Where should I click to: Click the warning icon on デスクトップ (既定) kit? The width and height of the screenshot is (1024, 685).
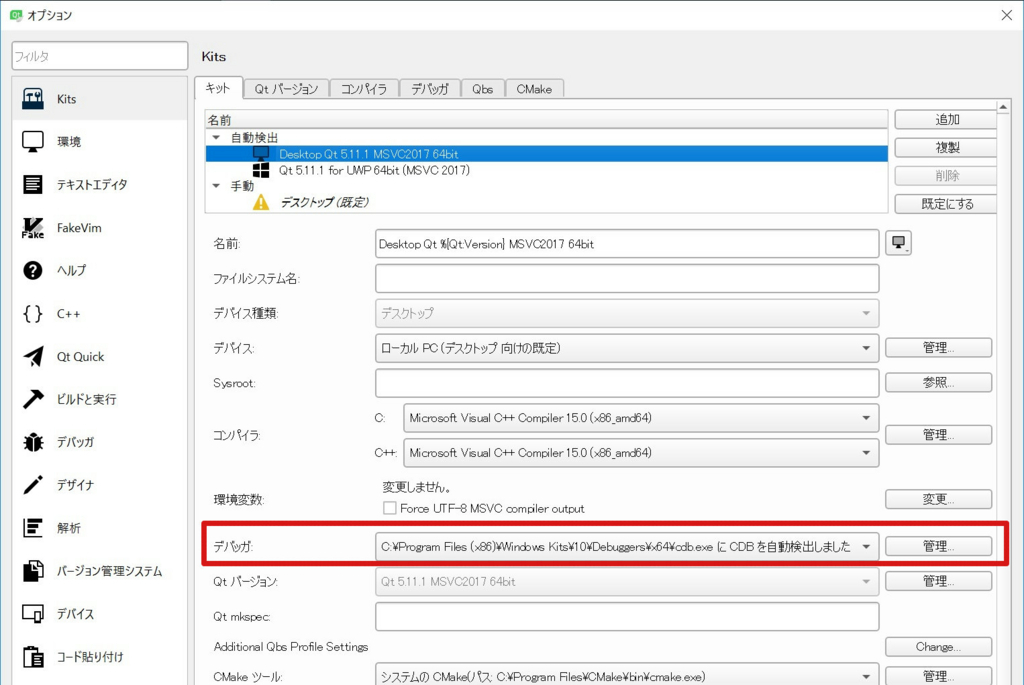(261, 202)
